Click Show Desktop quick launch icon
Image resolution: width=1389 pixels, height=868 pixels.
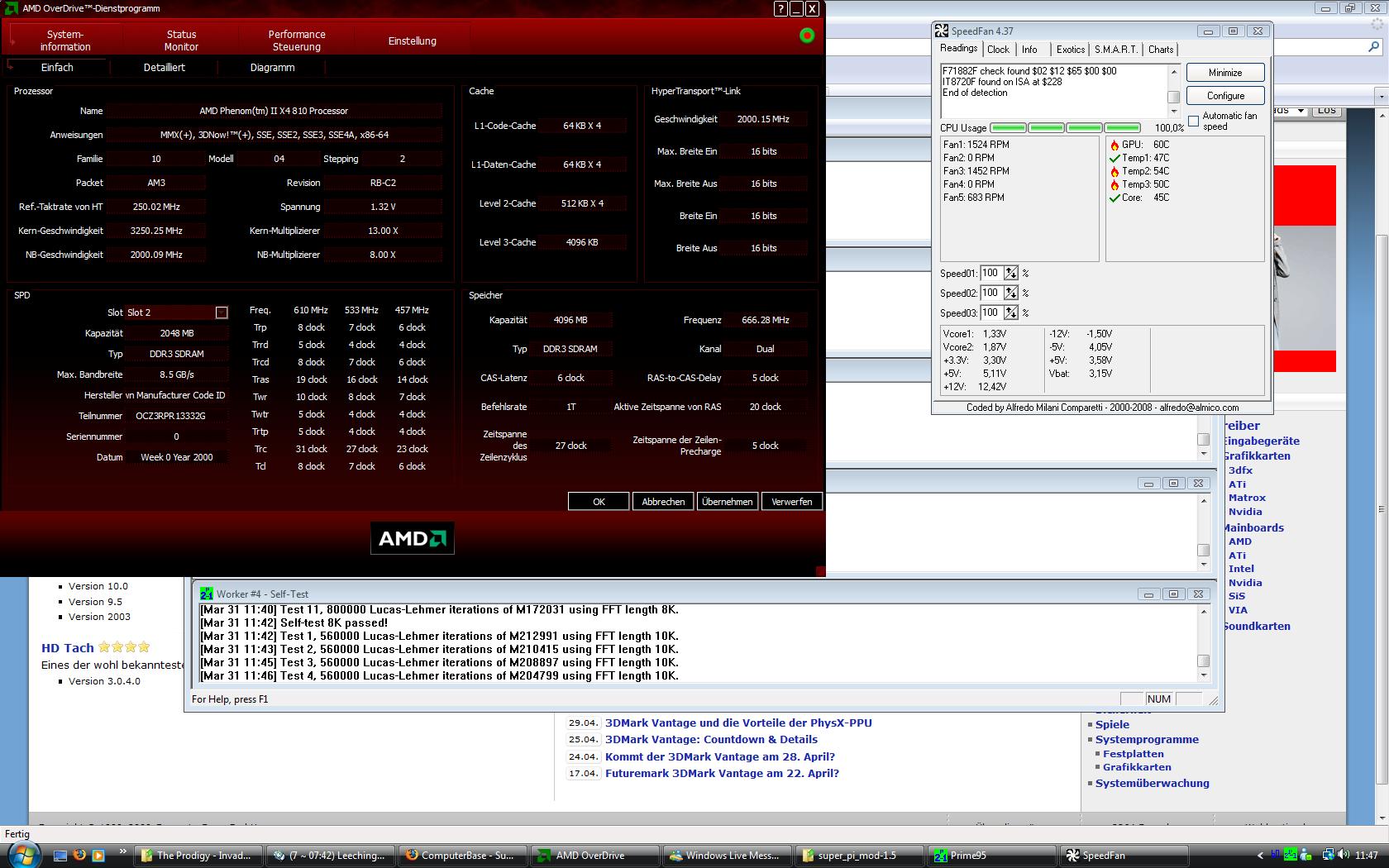coord(60,855)
